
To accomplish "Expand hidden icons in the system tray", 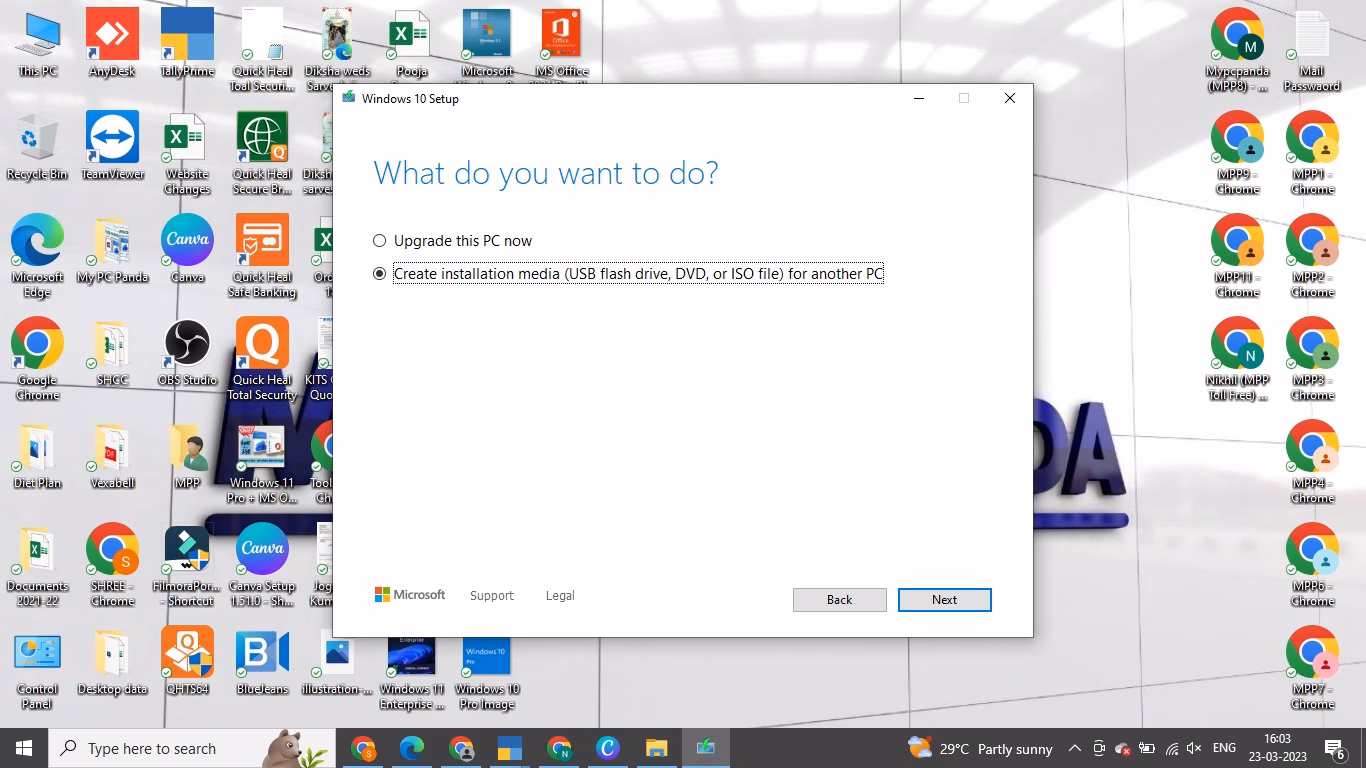I will tap(1074, 748).
